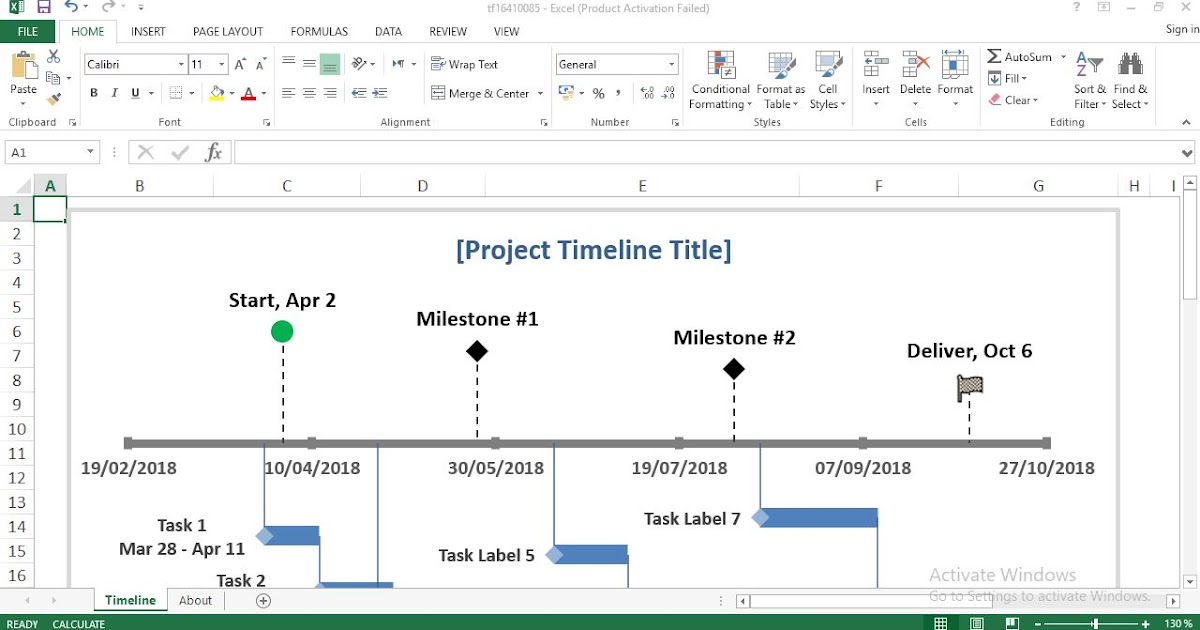1200x630 pixels.
Task: Switch to Page Break Preview view
Action: click(1012, 623)
